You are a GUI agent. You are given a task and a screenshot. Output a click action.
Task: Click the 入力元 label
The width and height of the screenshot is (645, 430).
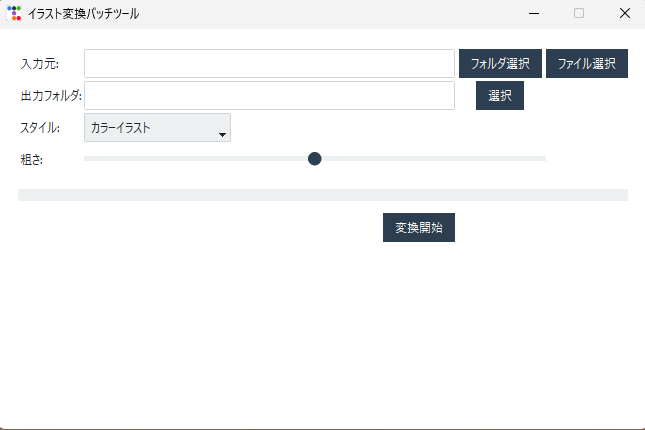(40, 64)
